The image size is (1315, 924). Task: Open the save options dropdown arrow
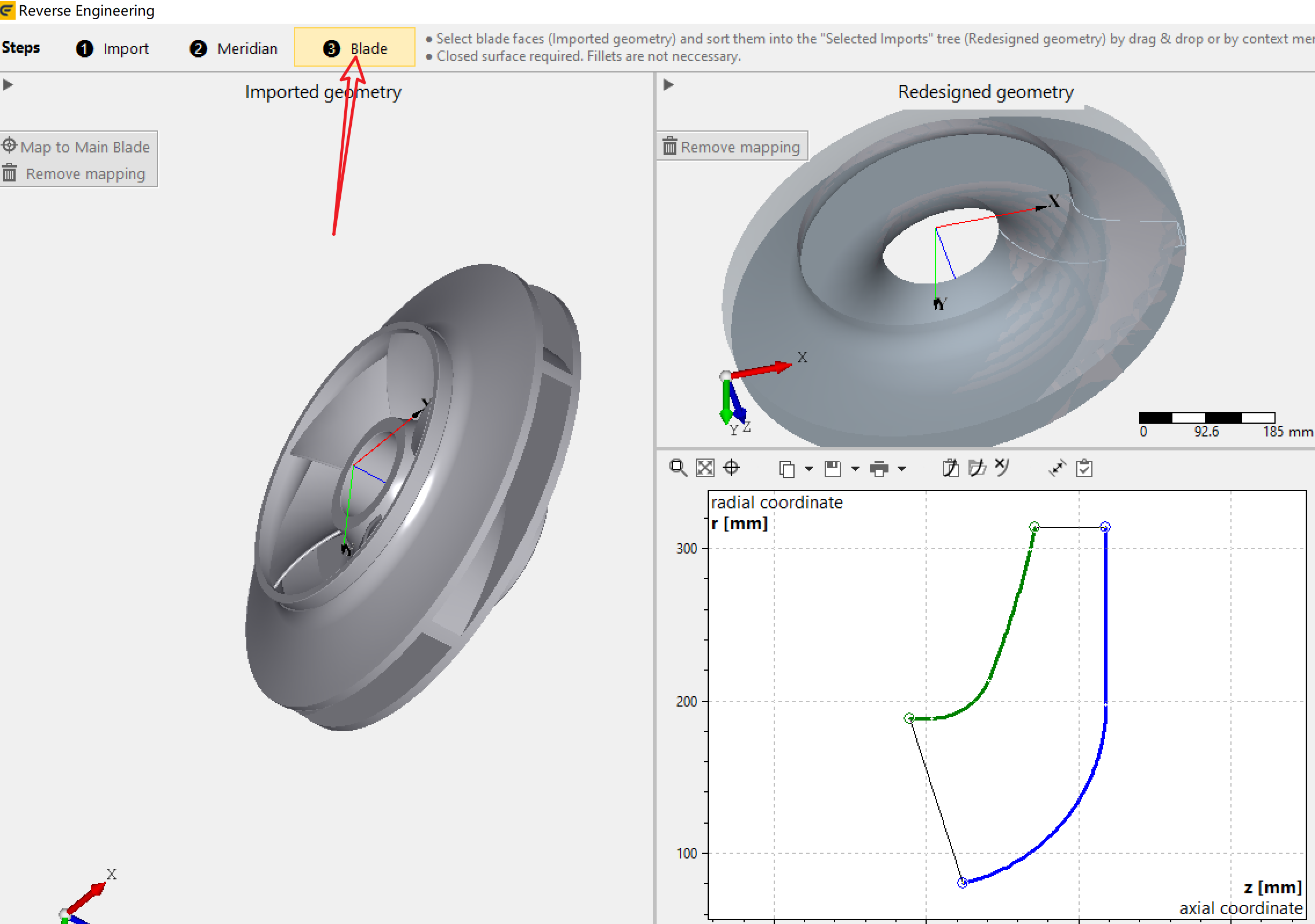(x=855, y=468)
